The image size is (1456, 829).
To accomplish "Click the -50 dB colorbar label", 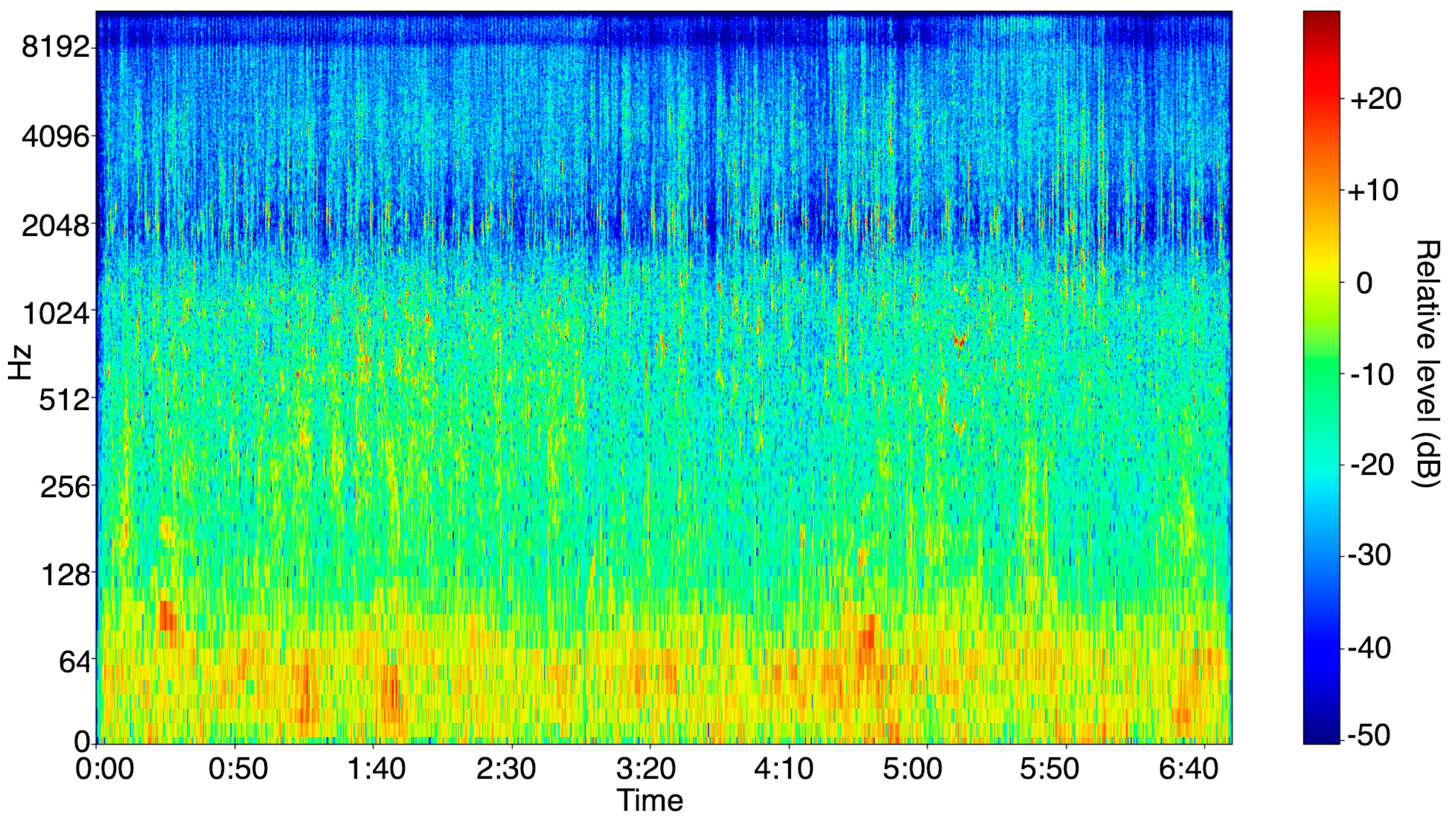I will [x=1369, y=736].
